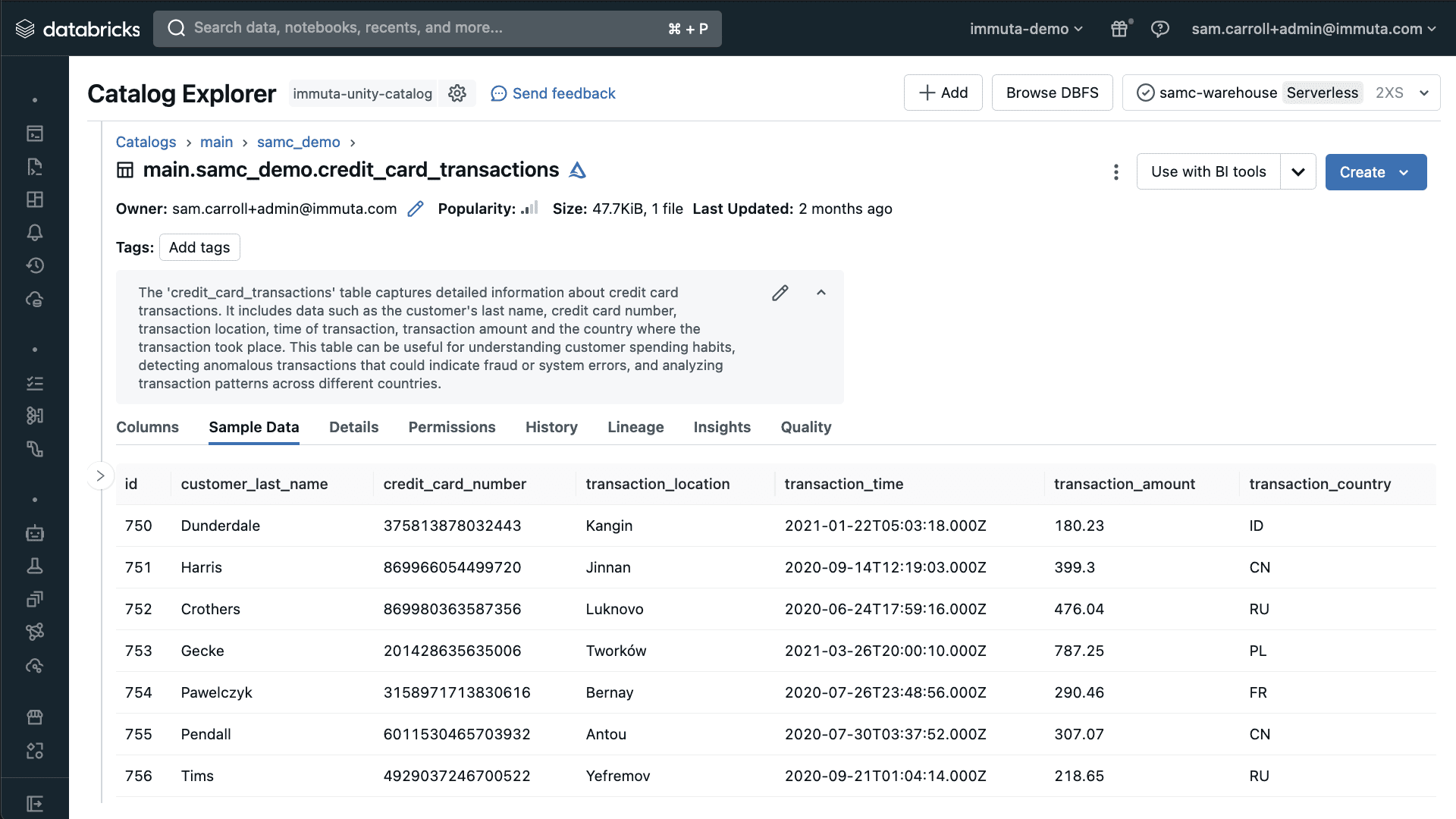The width and height of the screenshot is (1456, 819).
Task: Open the Lineage tab
Action: (635, 427)
